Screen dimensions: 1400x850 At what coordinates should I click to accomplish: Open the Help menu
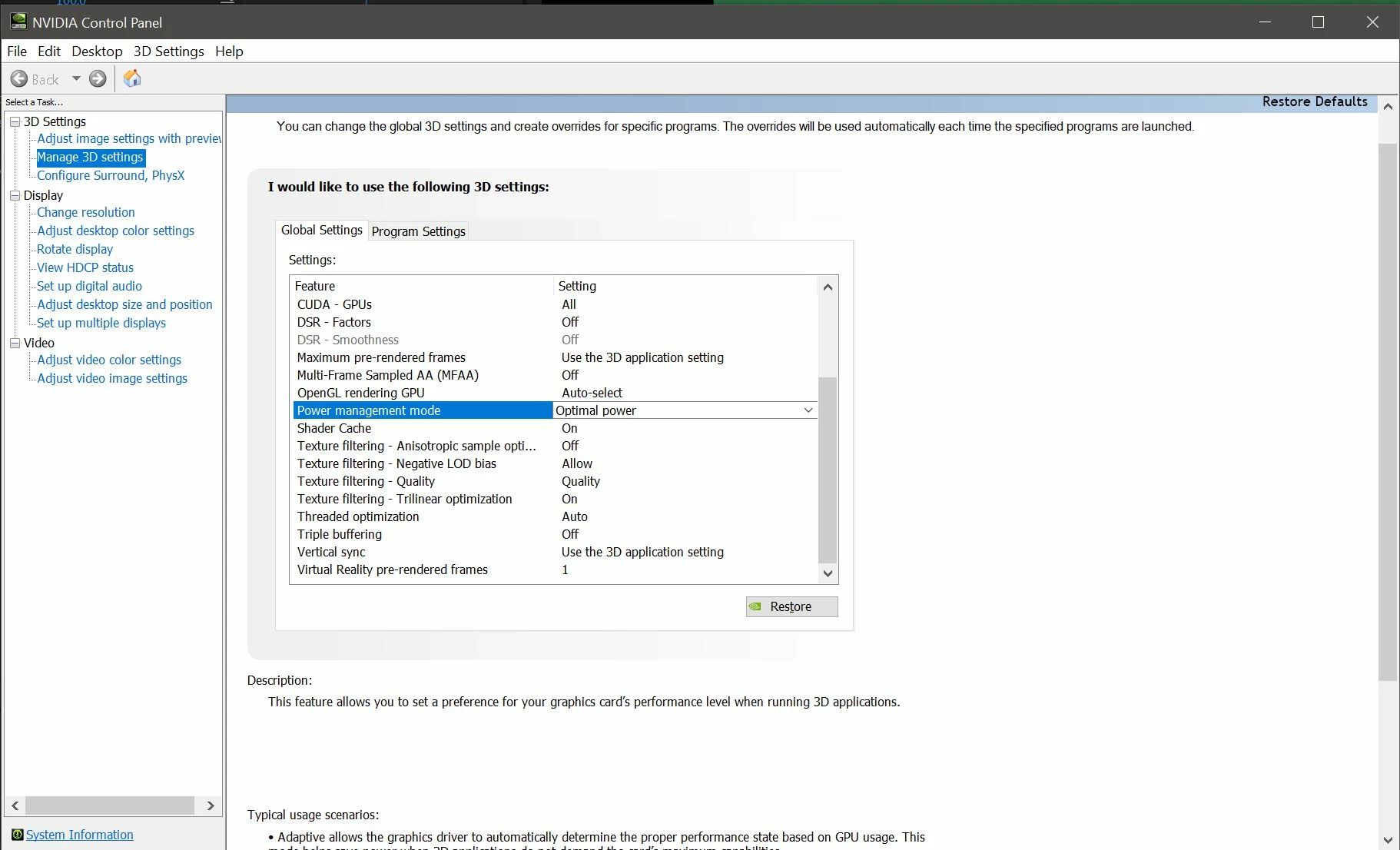(229, 51)
